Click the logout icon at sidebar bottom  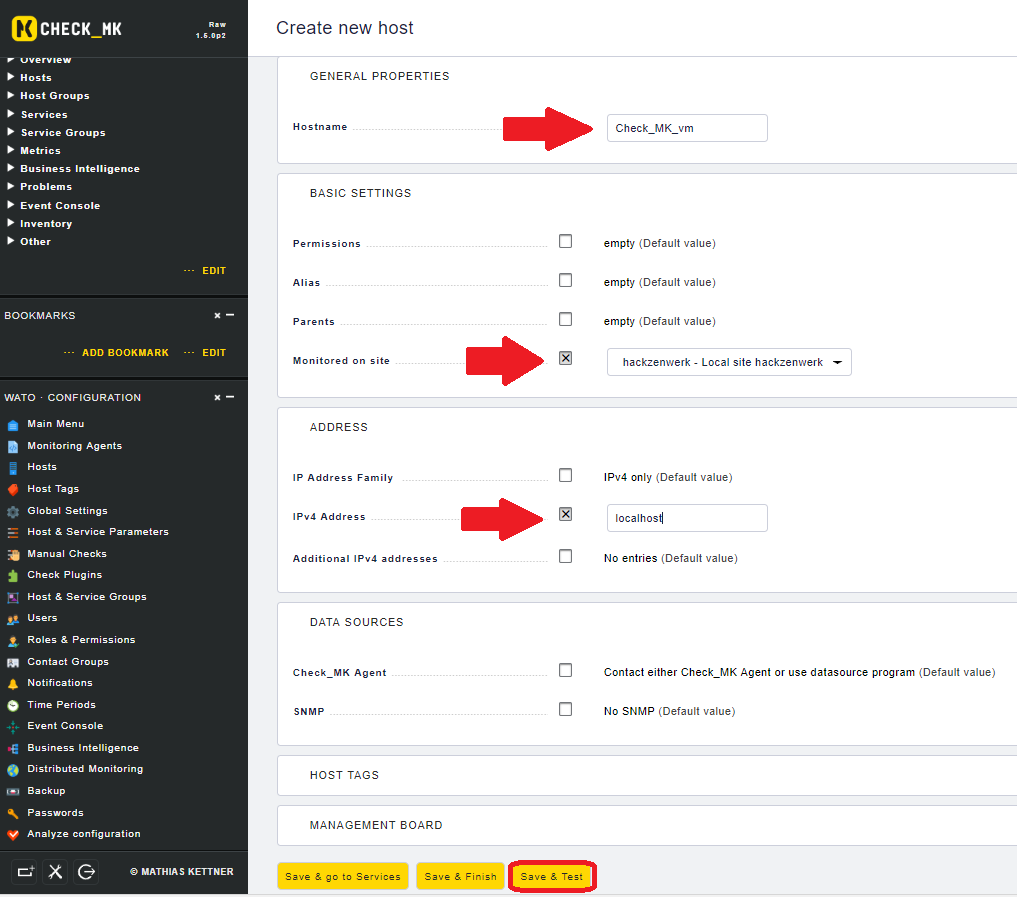[x=87, y=872]
